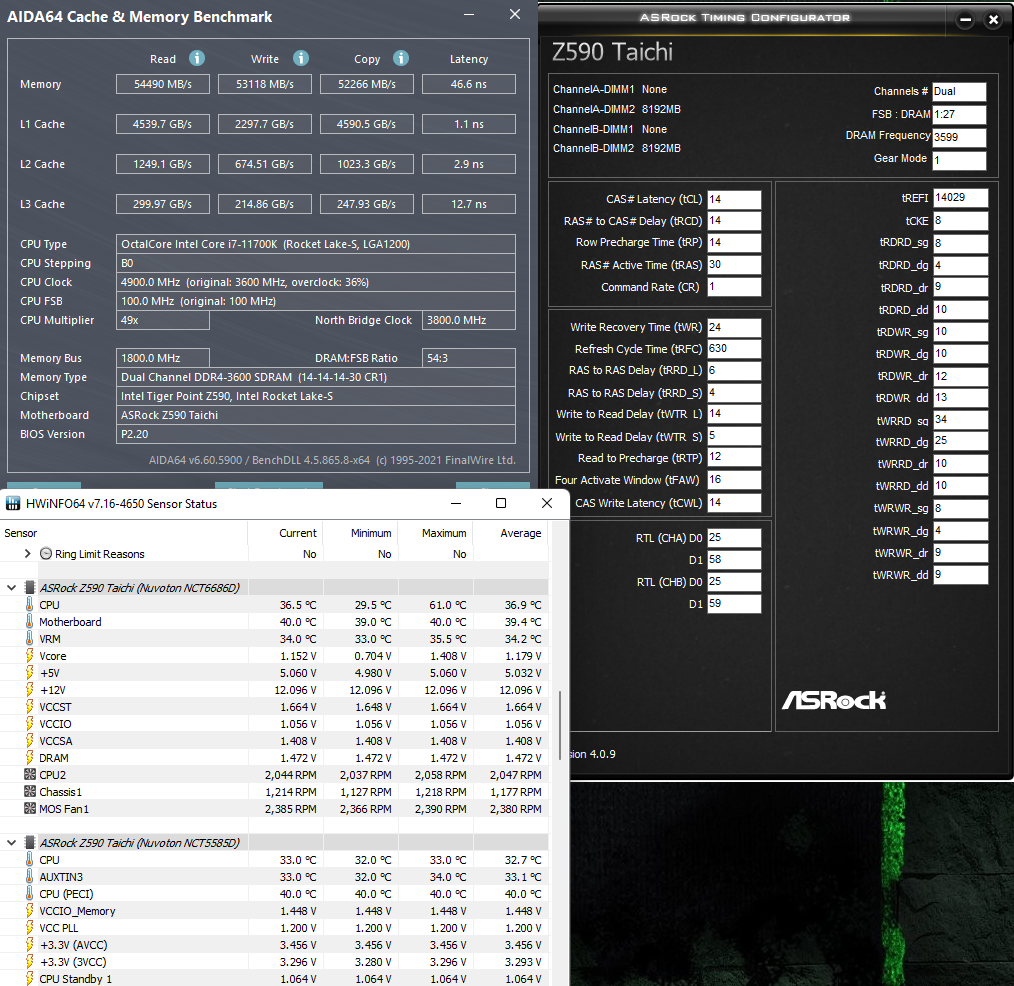Screen dimensions: 1014x986
Task: Click the BIOS Version P2.20 field
Action: pyautogui.click(x=316, y=434)
